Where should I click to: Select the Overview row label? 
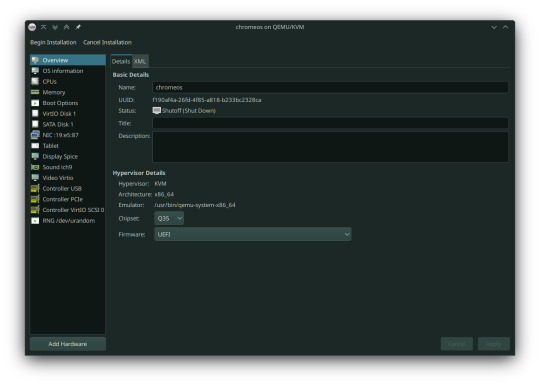click(x=55, y=60)
